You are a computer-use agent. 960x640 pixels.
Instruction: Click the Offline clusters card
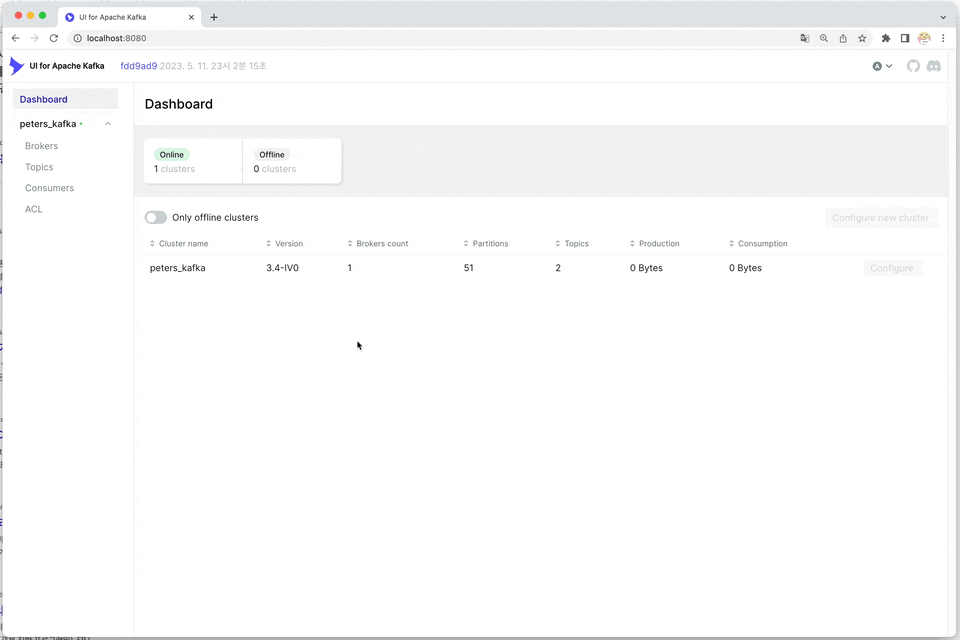[292, 161]
